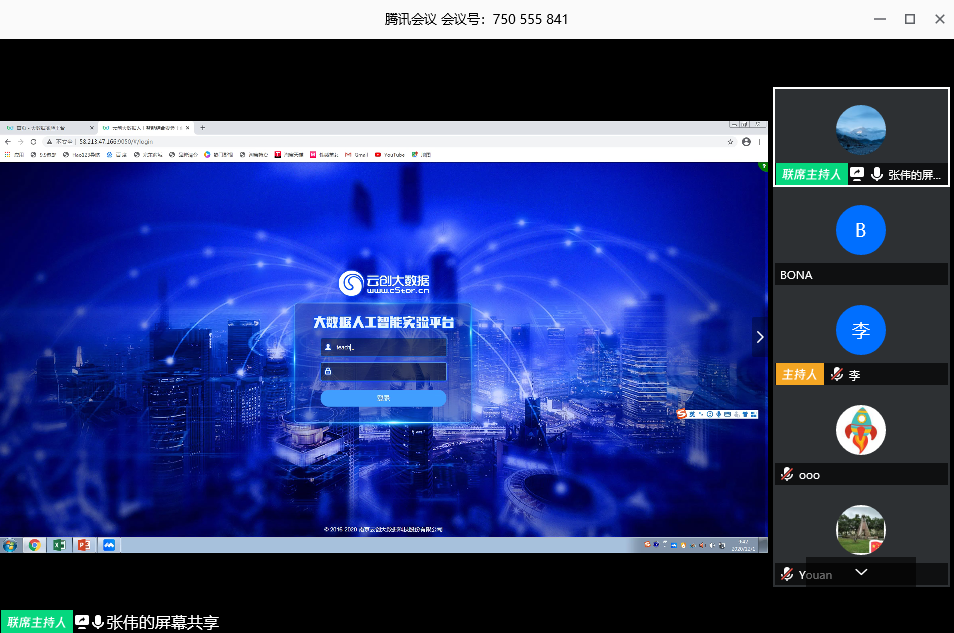Viewport: 954px width, 633px height.
Task: Click the Windows Start orb in shared screen
Action: [10, 545]
